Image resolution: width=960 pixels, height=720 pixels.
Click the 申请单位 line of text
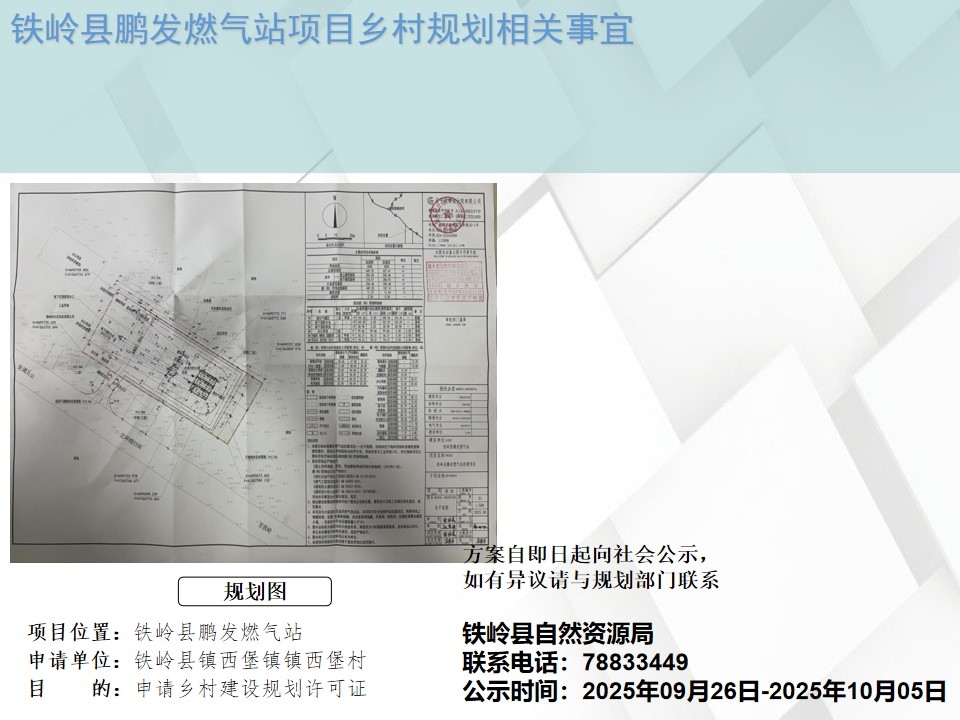pyautogui.click(x=197, y=661)
